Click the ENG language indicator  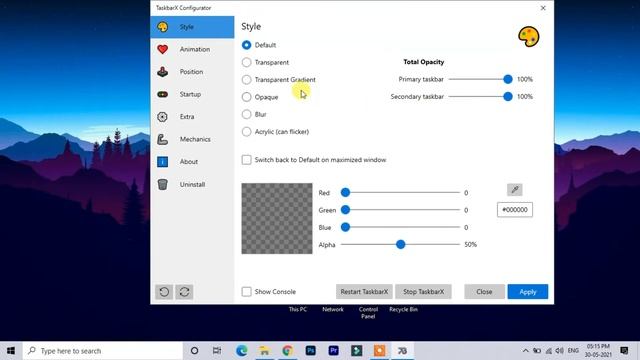(573, 351)
